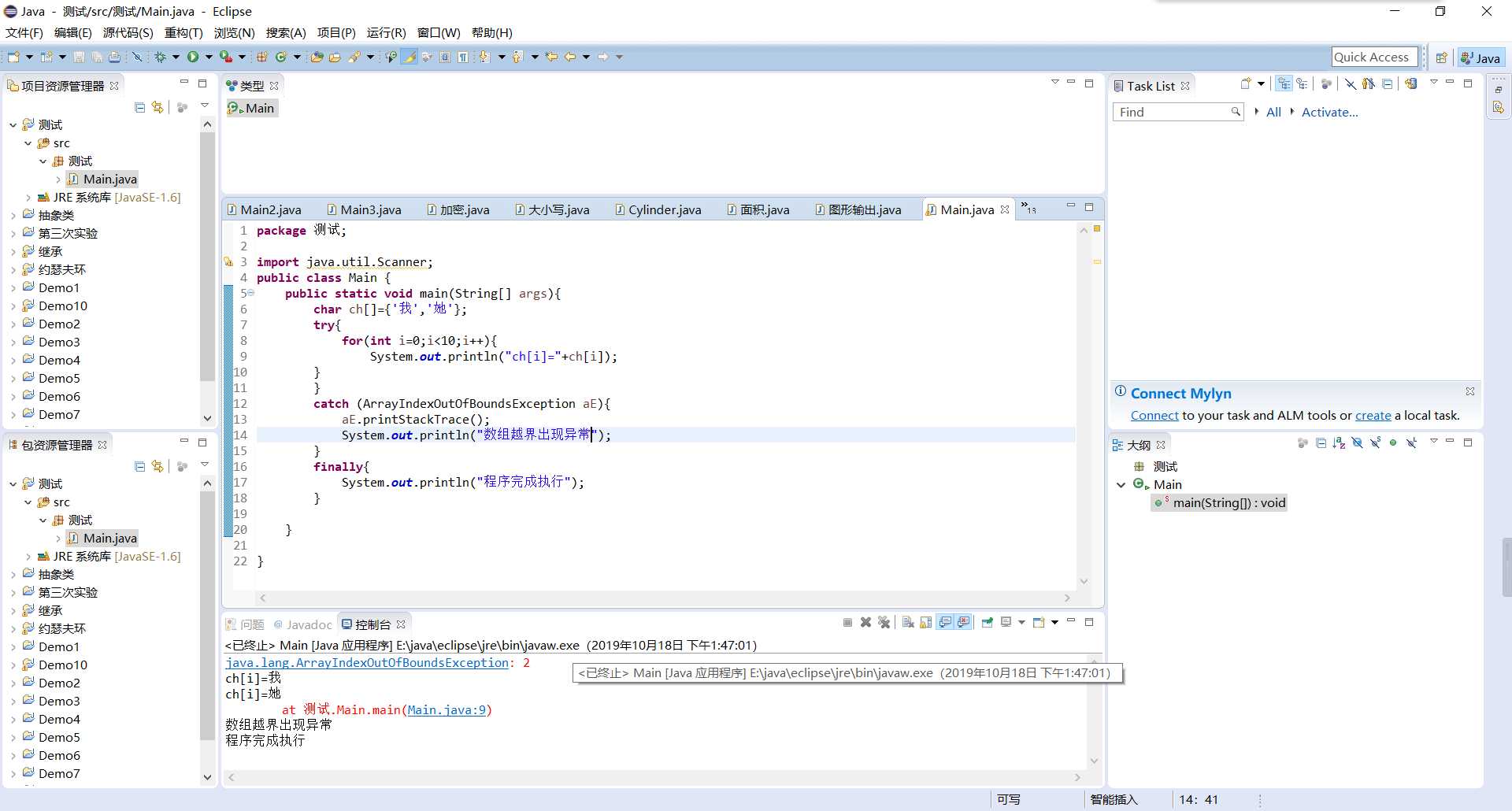Screen dimensions: 1512x811
Task: Click the Open Type folder icon
Action: 317,57
